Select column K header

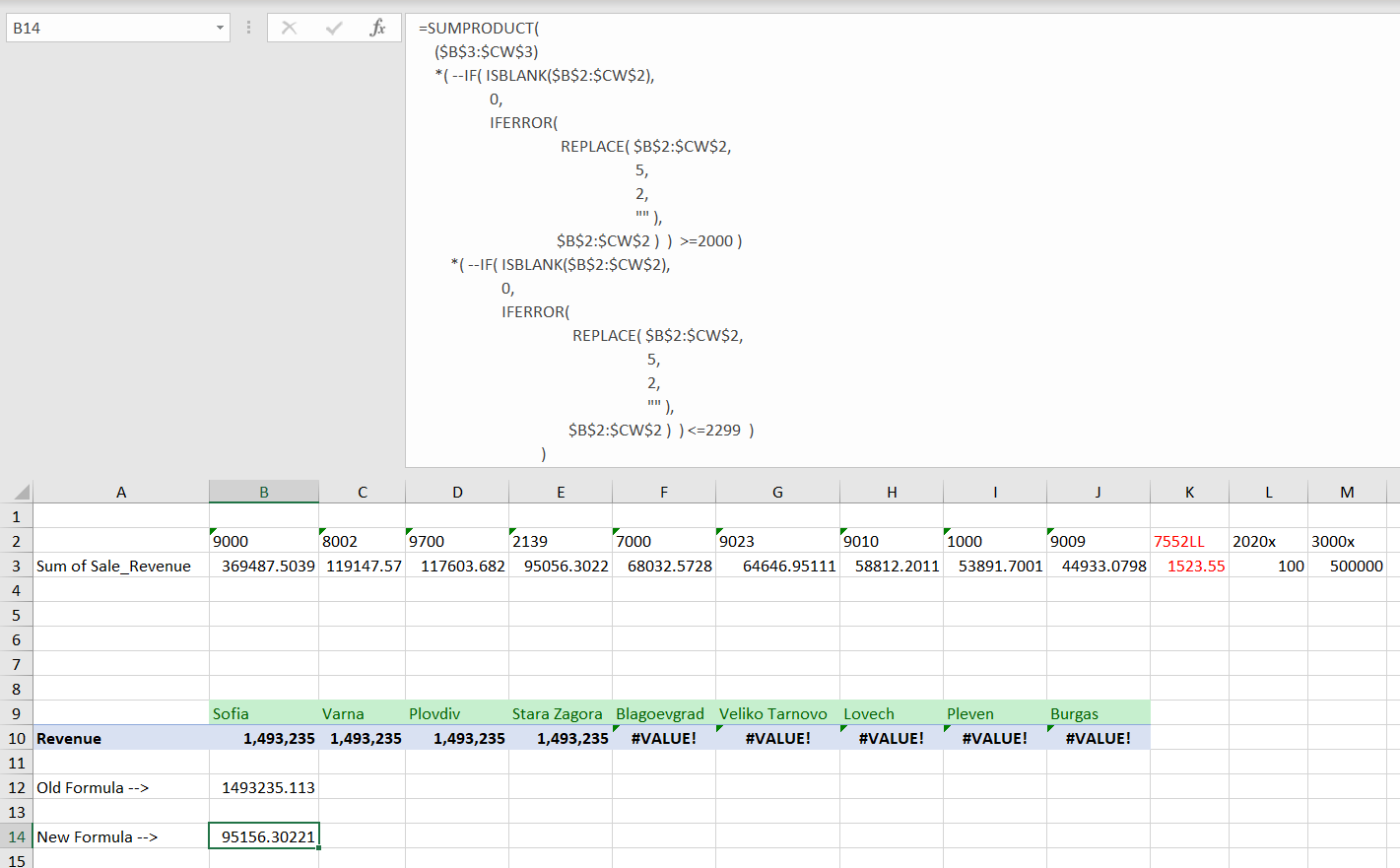[x=1189, y=492]
